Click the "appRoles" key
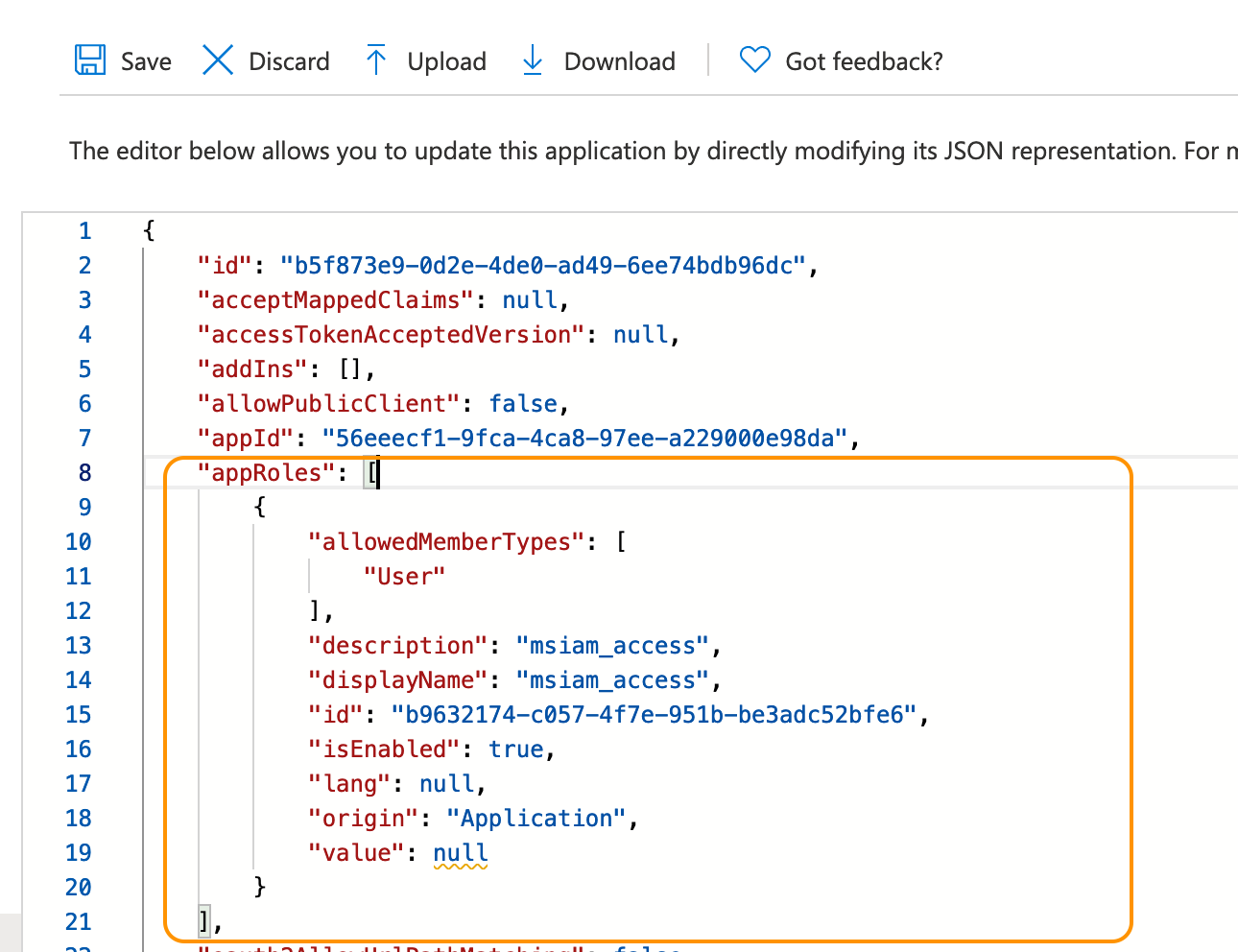This screenshot has height=952, width=1238. click(266, 473)
